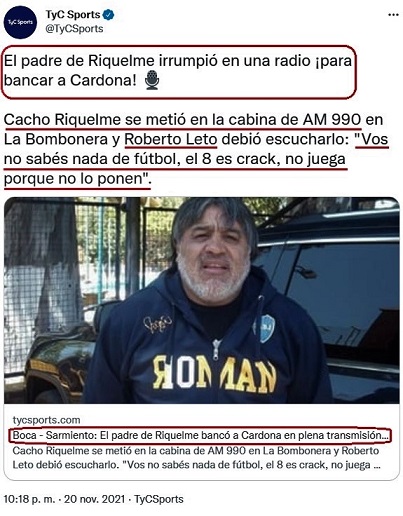Click the 20 nov. 2021 date

point(95,499)
